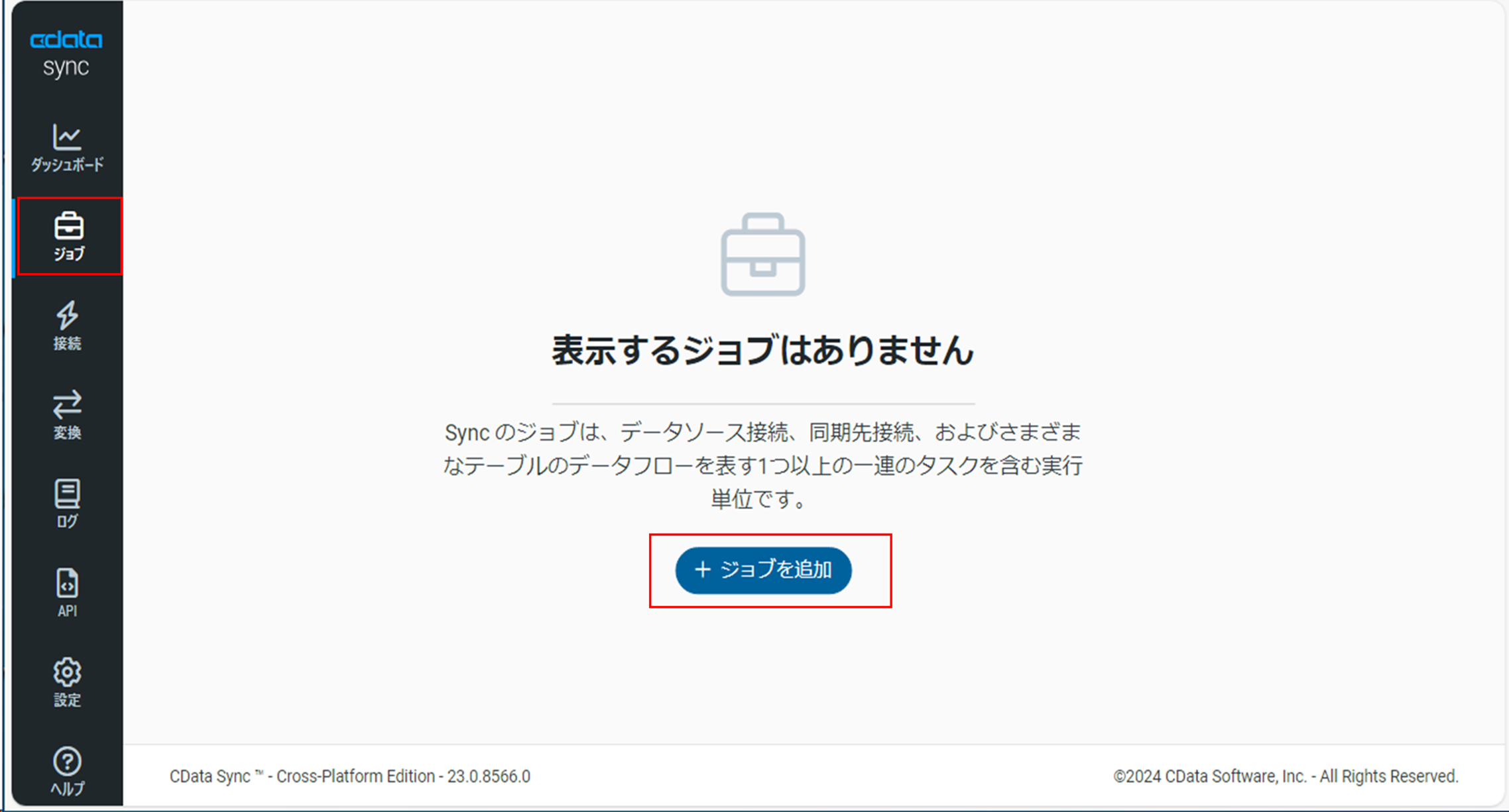This screenshot has height=812, width=1509.
Task: Open Settings via the gear icon
Action: point(67,672)
